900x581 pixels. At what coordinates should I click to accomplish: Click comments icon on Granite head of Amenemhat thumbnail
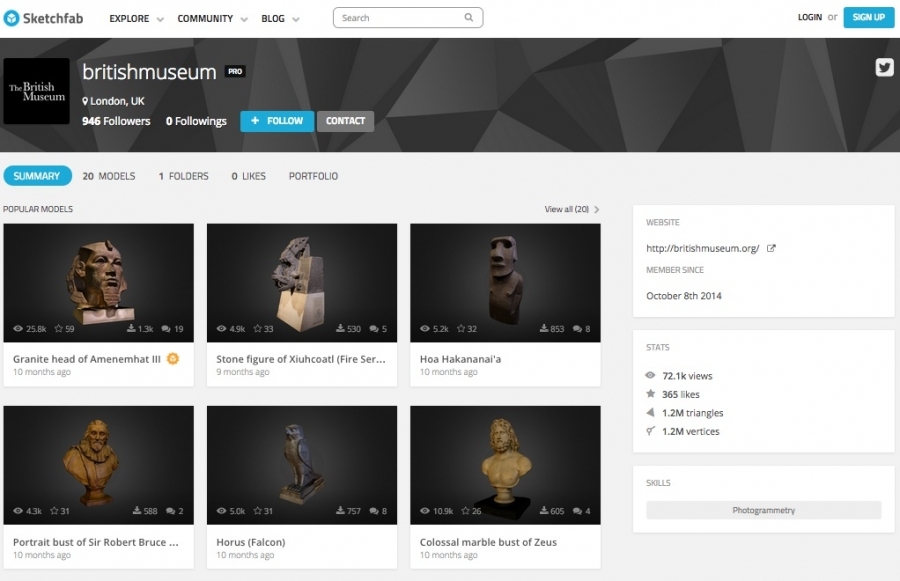coord(166,329)
